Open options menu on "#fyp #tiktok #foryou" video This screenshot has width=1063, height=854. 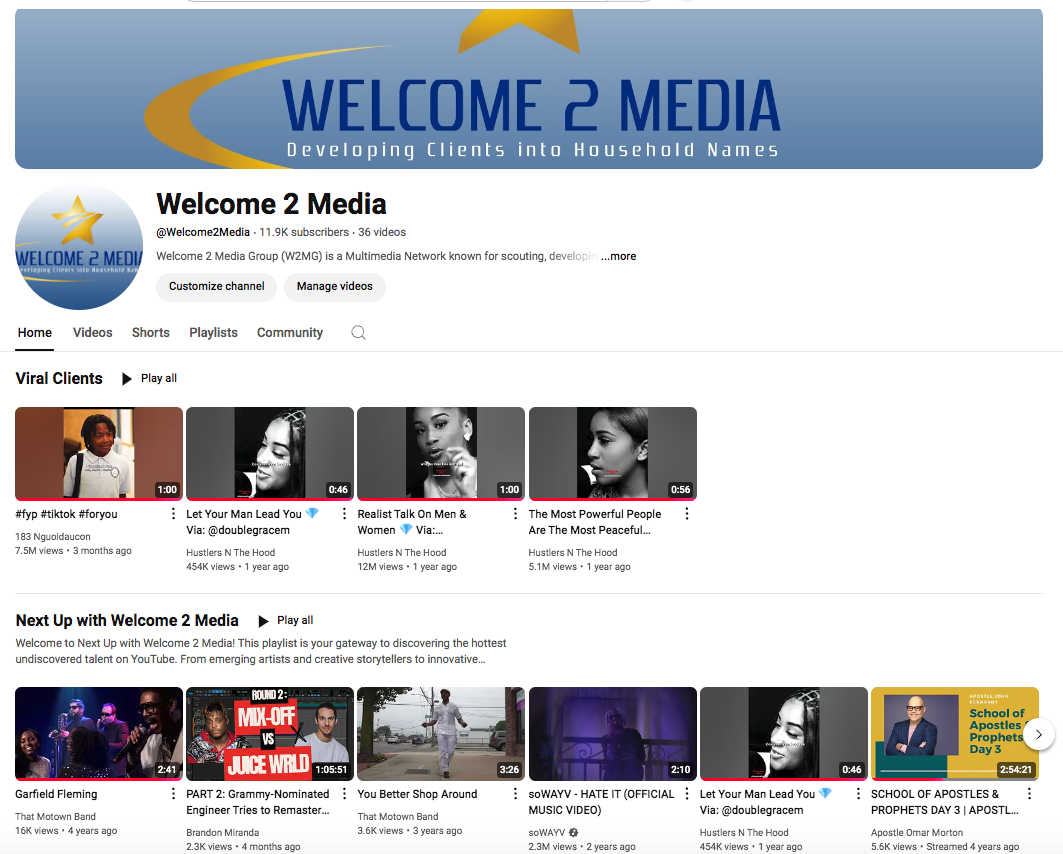pos(172,513)
